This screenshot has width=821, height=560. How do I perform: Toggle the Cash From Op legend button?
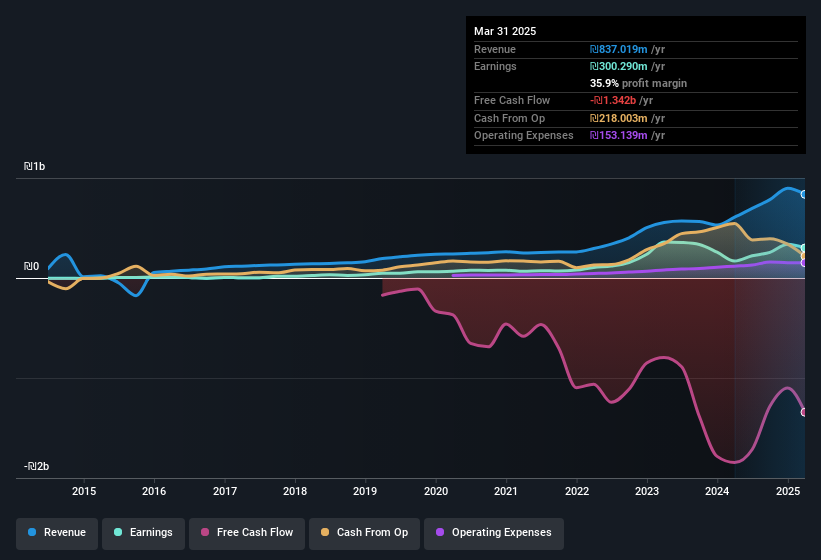(364, 533)
